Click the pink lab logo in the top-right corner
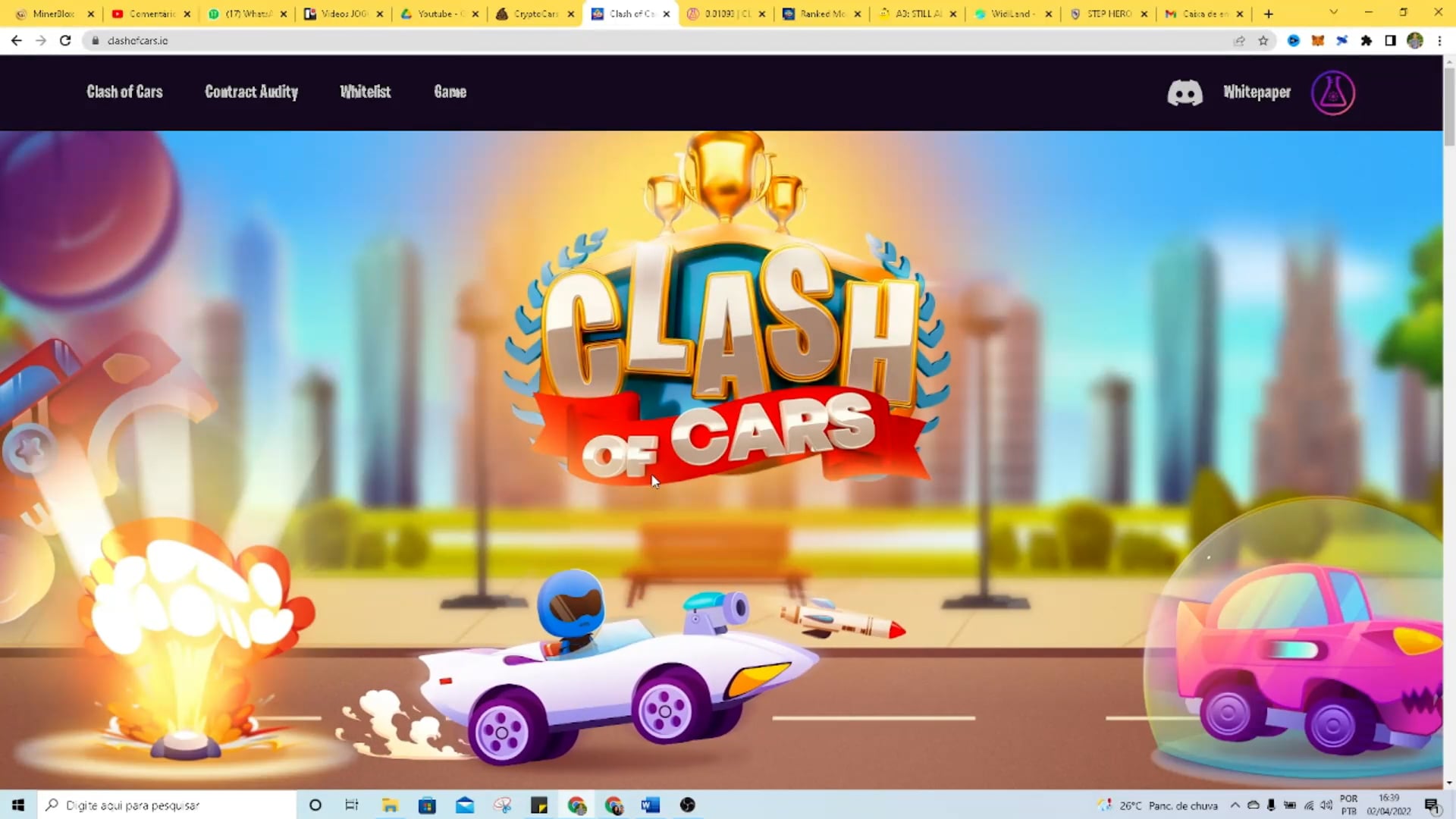This screenshot has height=819, width=1456. [x=1333, y=93]
